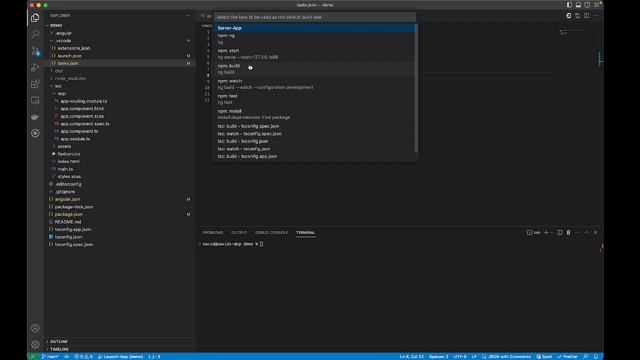Image resolution: width=640 pixels, height=360 pixels.
Task: Expand the .angular folder
Action: coord(64,33)
